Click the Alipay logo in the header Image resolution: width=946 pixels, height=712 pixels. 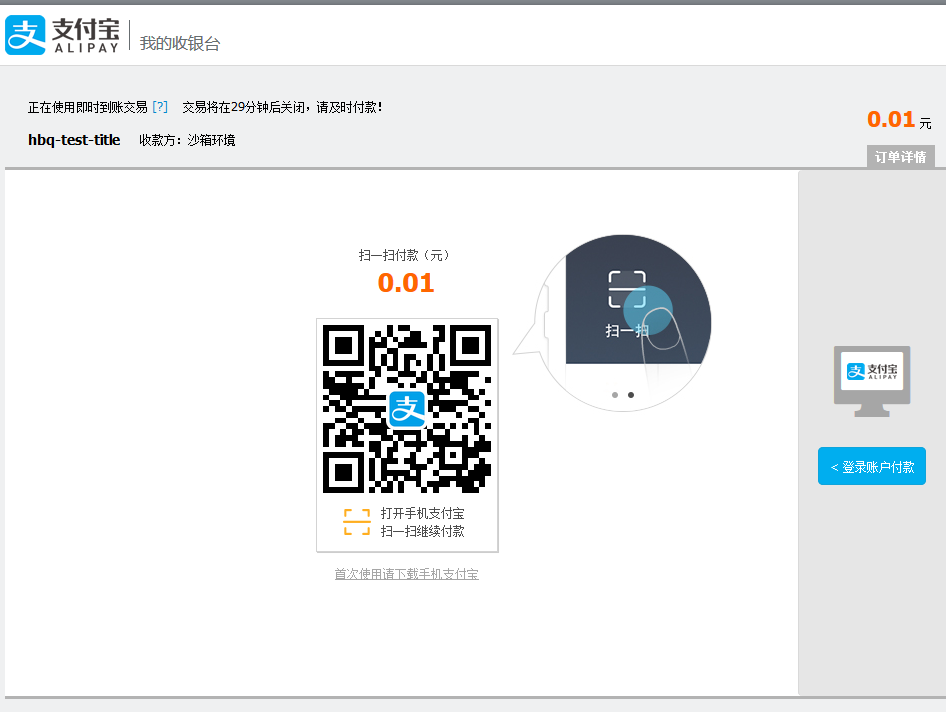(62, 35)
